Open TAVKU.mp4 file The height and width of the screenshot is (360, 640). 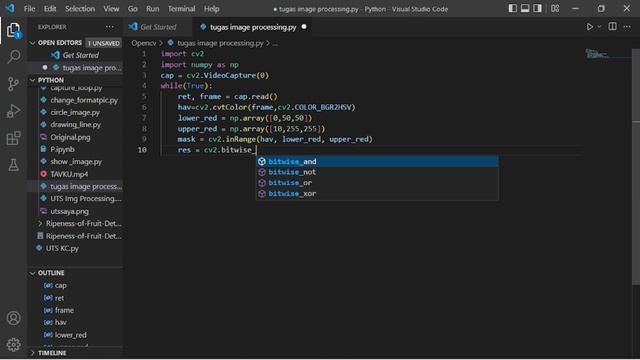point(76,174)
